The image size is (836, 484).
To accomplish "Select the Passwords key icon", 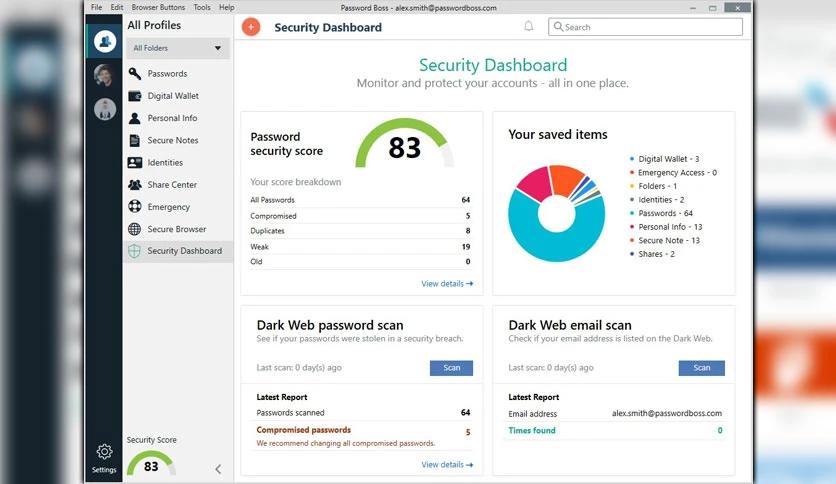I will pyautogui.click(x=134, y=74).
